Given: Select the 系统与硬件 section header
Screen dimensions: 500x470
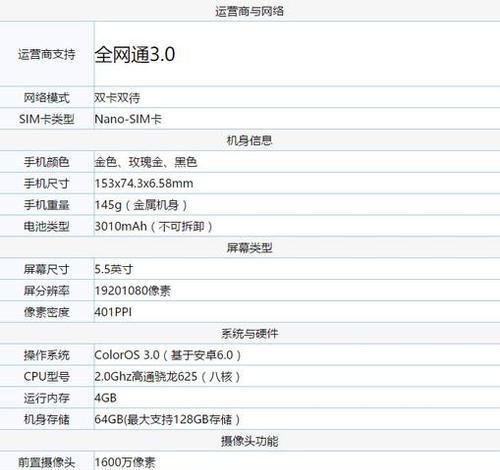Looking at the screenshot, I should click(x=249, y=333).
